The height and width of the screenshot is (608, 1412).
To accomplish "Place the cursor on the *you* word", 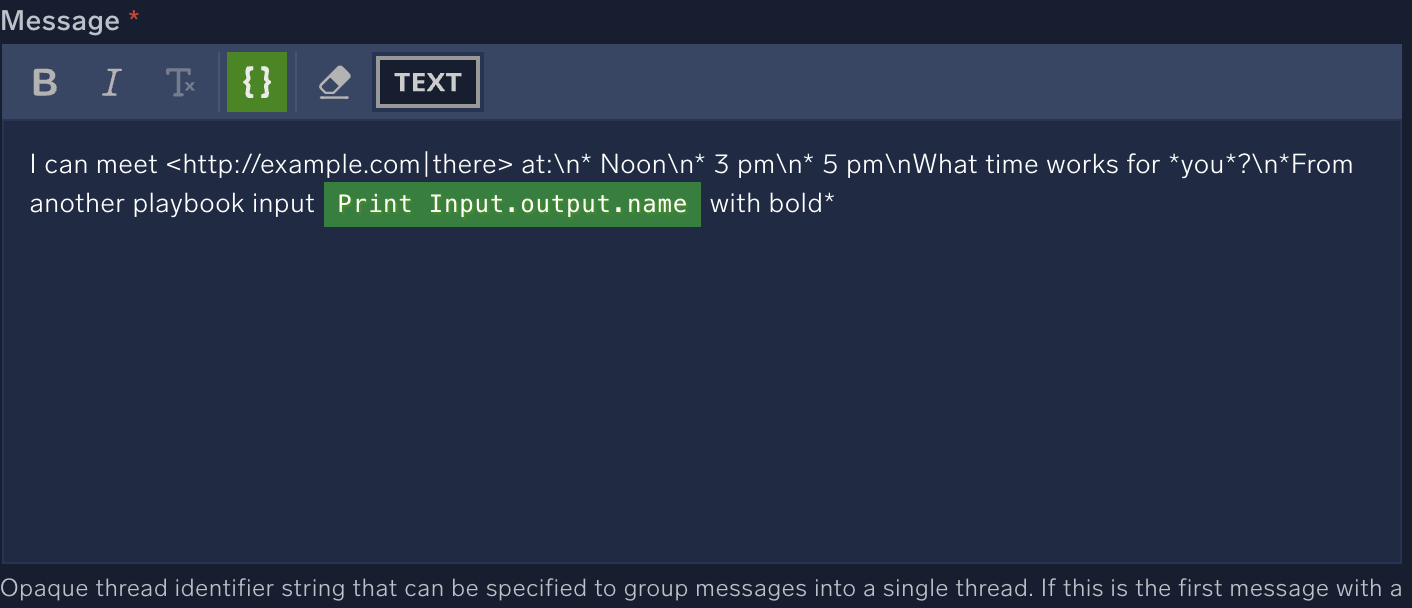I will pos(1203,164).
